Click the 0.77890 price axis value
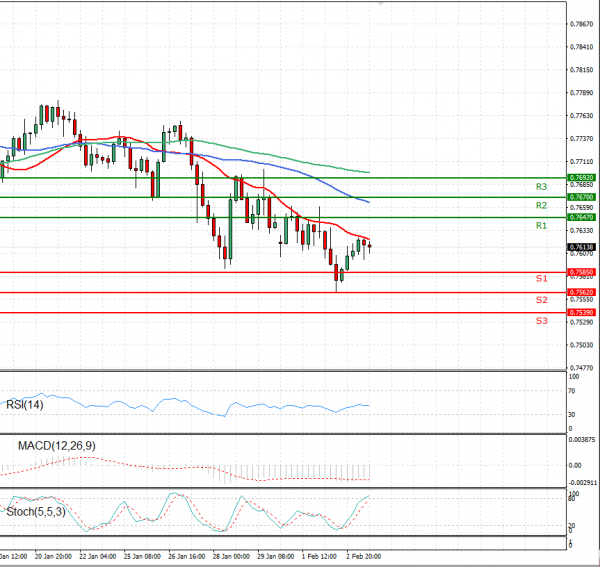Viewport: 600px width, 567px height. [x=581, y=93]
